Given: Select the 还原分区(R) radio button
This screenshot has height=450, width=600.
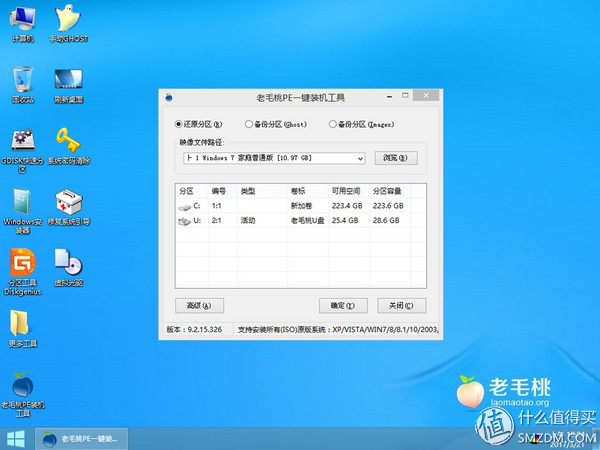Looking at the screenshot, I should tap(198, 124).
